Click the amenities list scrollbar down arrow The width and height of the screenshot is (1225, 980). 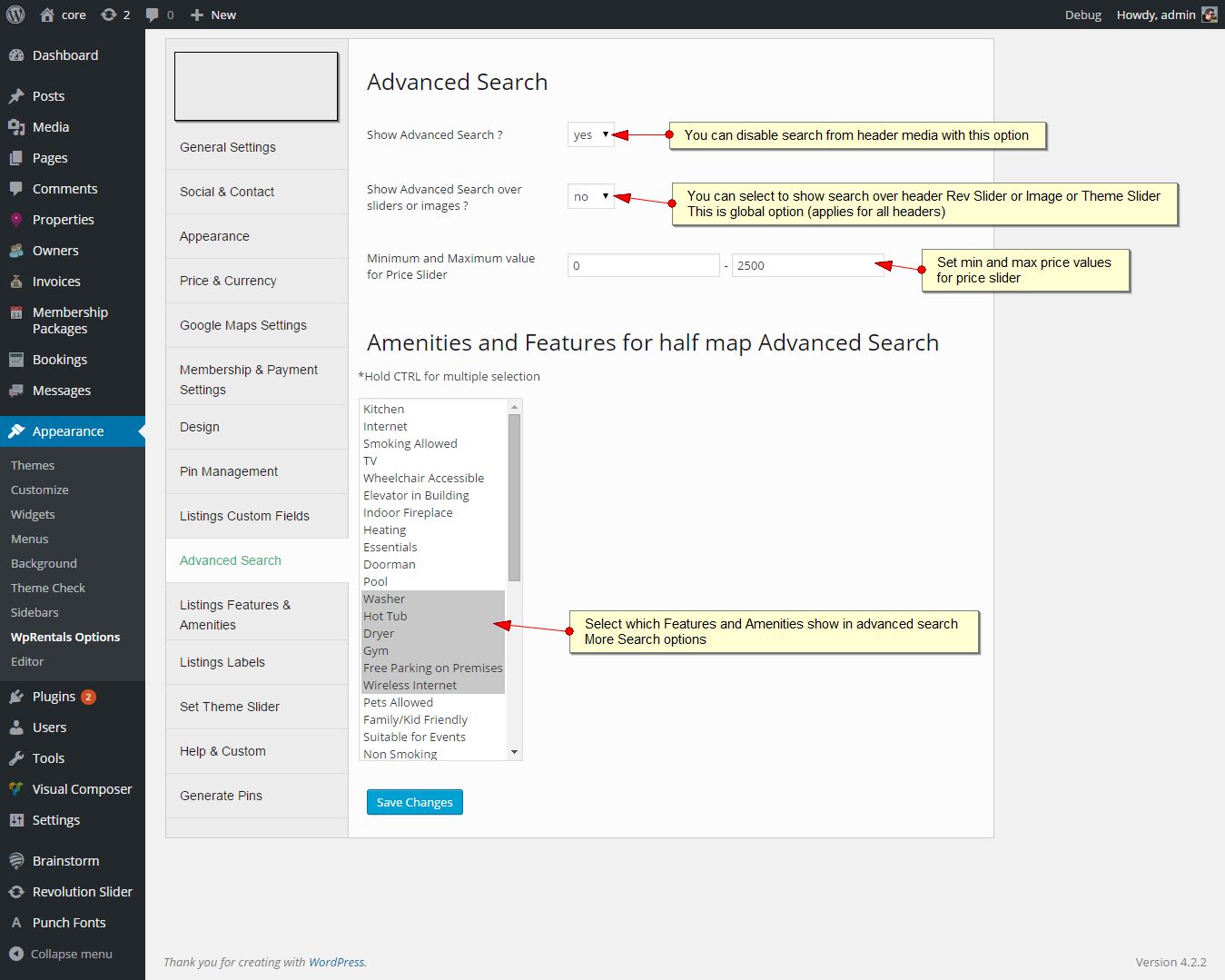514,752
